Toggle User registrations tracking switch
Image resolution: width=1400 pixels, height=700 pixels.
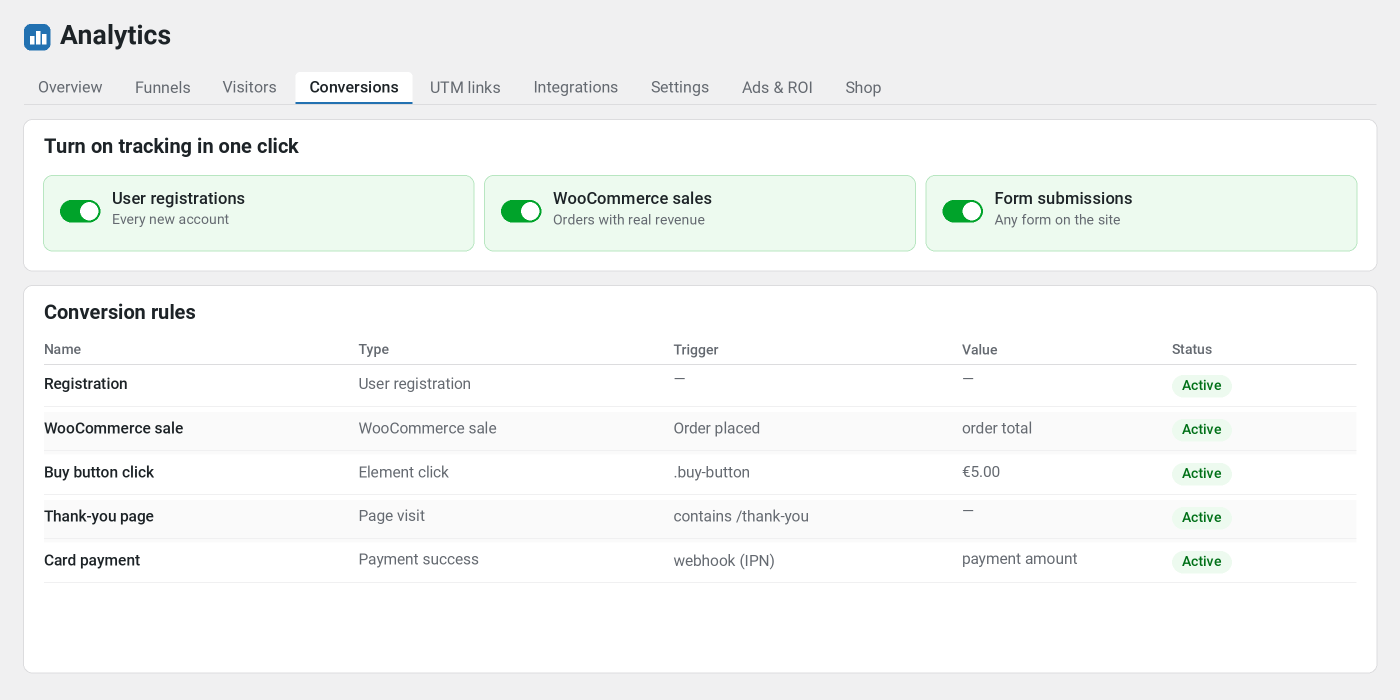pos(80,211)
